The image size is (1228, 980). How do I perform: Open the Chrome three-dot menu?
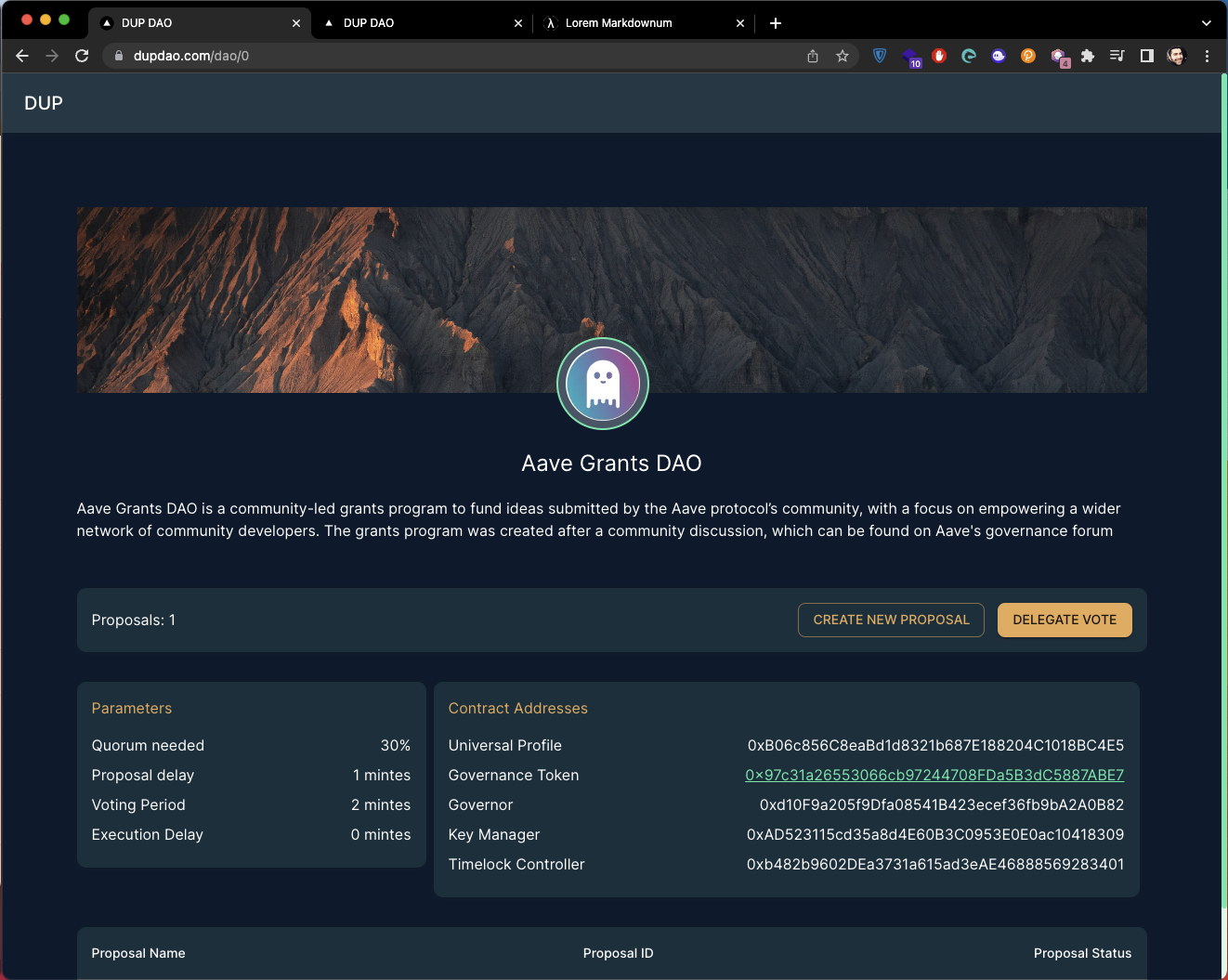(x=1207, y=56)
